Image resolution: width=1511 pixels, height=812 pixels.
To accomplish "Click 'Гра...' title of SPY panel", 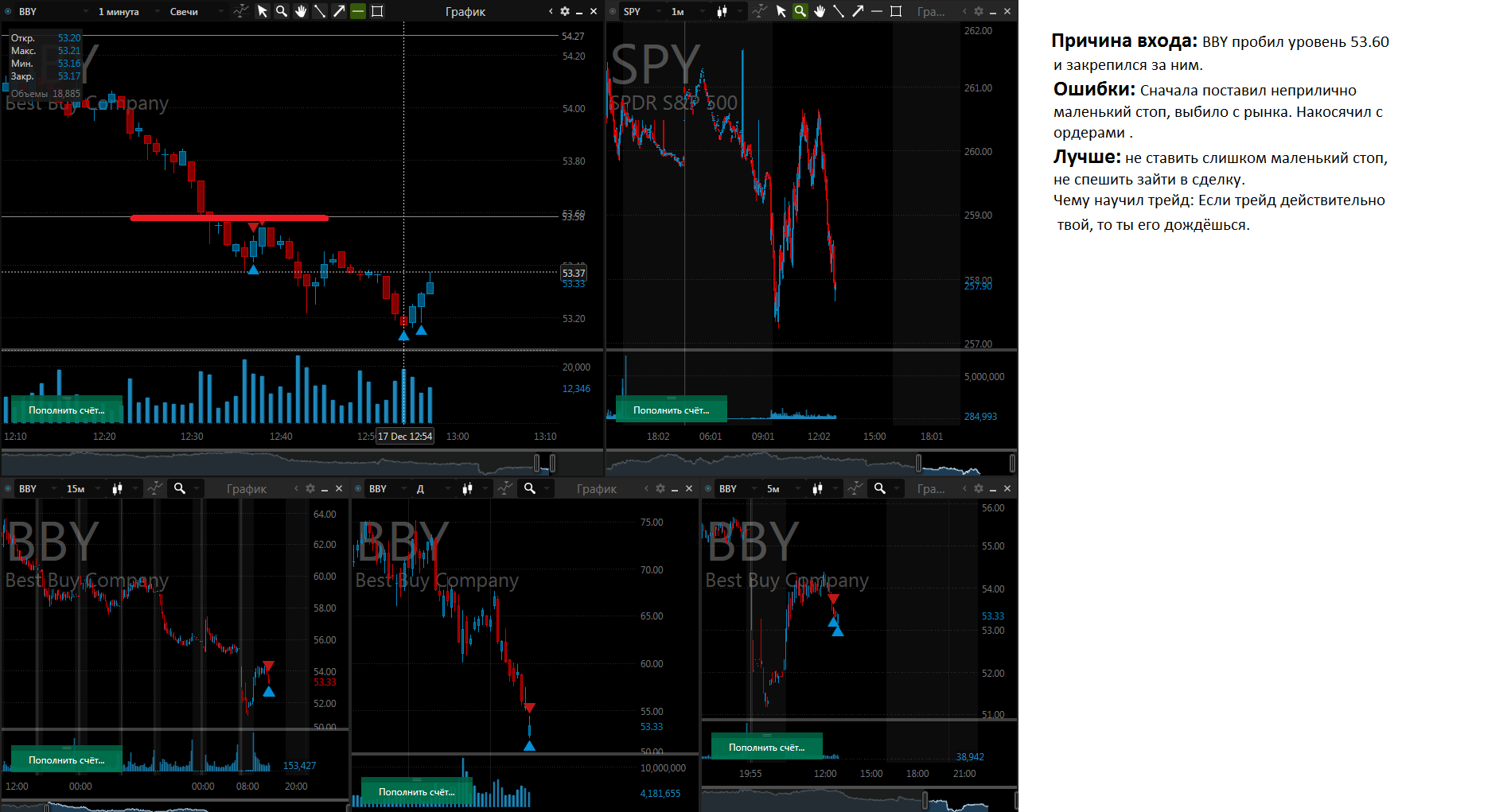I will [x=931, y=11].
